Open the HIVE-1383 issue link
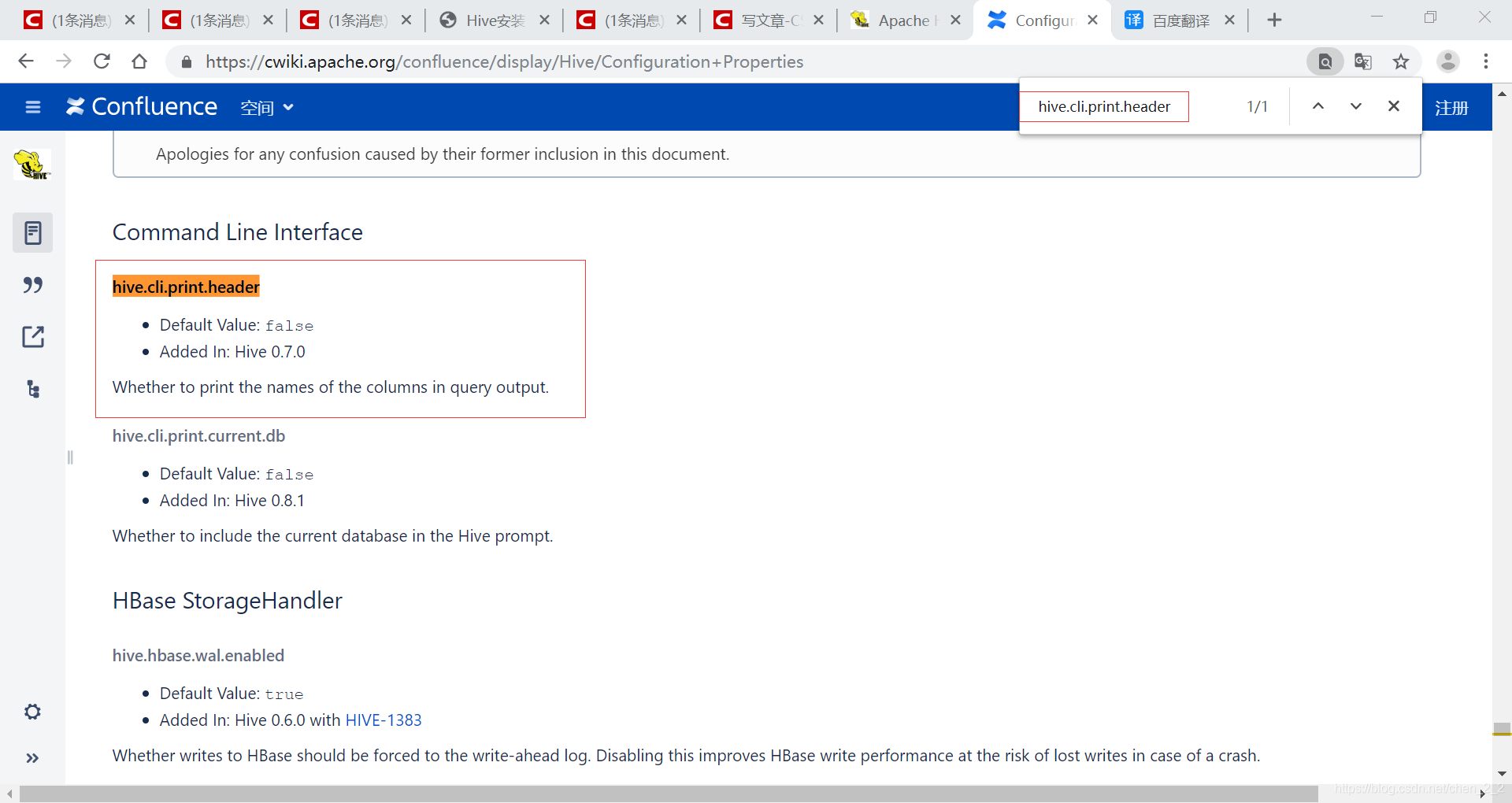The width and height of the screenshot is (1512, 803). click(x=384, y=720)
